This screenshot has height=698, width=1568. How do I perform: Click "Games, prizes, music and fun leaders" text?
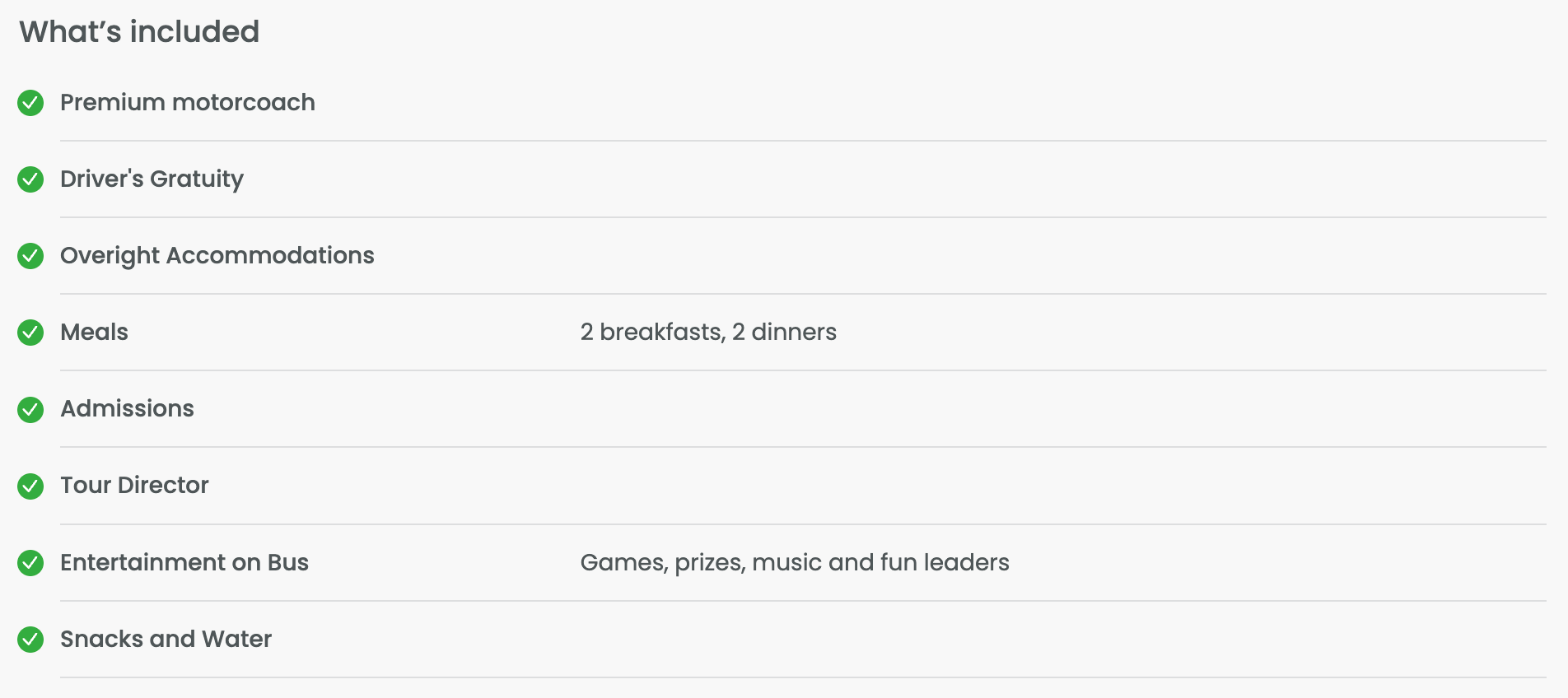click(795, 562)
